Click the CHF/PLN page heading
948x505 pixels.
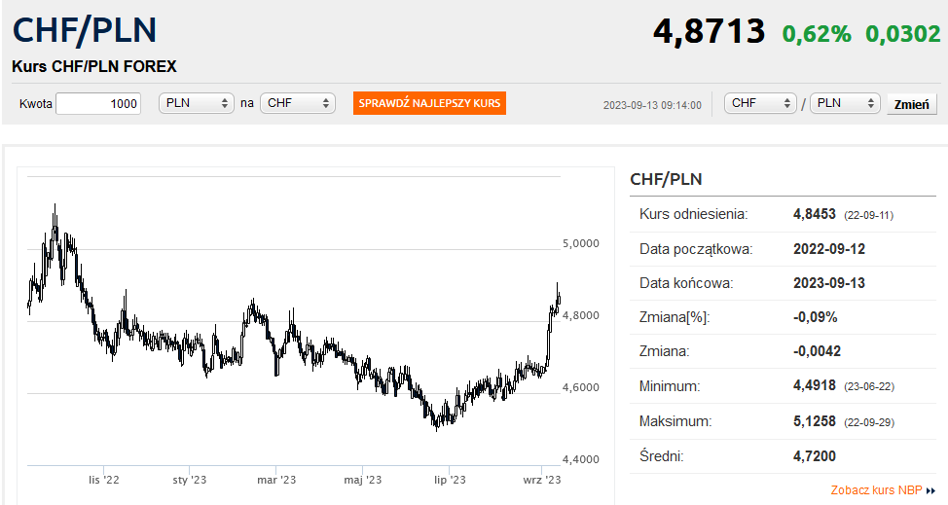[x=85, y=30]
